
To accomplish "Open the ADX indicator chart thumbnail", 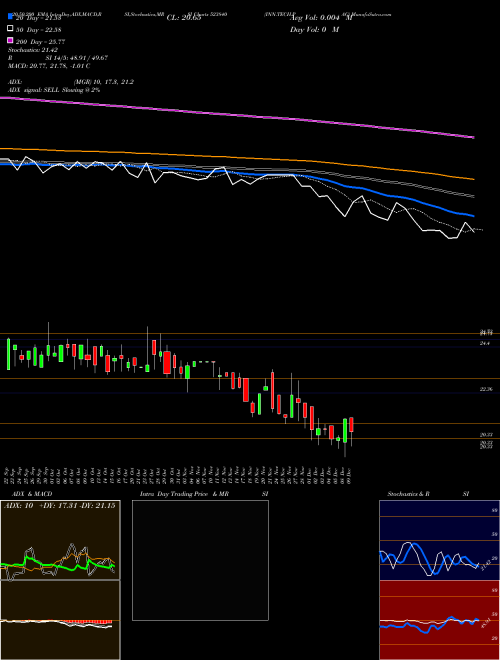I will coord(60,540).
